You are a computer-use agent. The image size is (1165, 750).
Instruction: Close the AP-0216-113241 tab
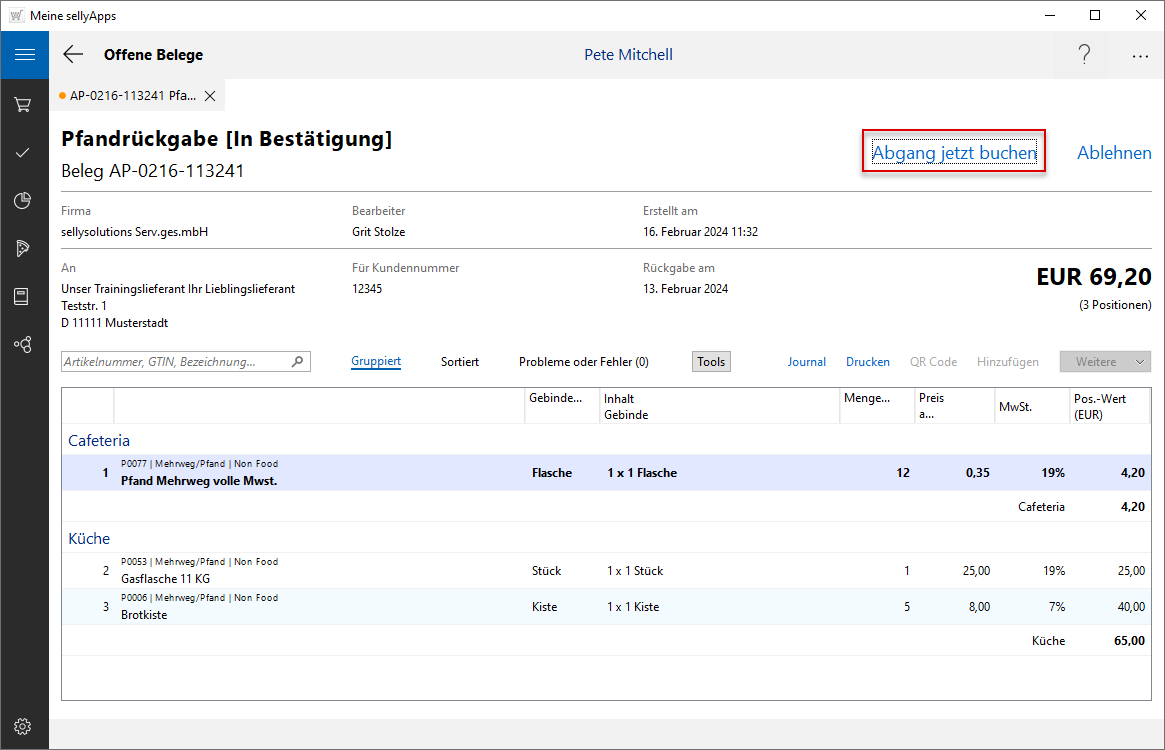point(210,96)
